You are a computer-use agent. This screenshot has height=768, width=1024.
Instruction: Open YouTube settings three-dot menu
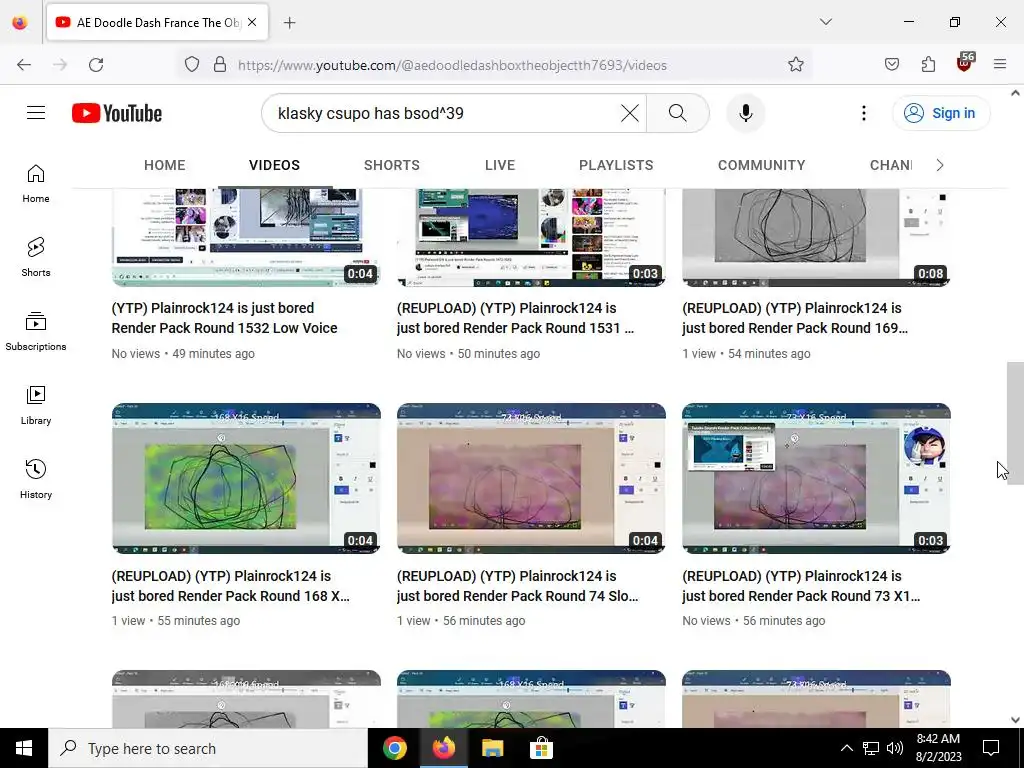click(x=863, y=113)
